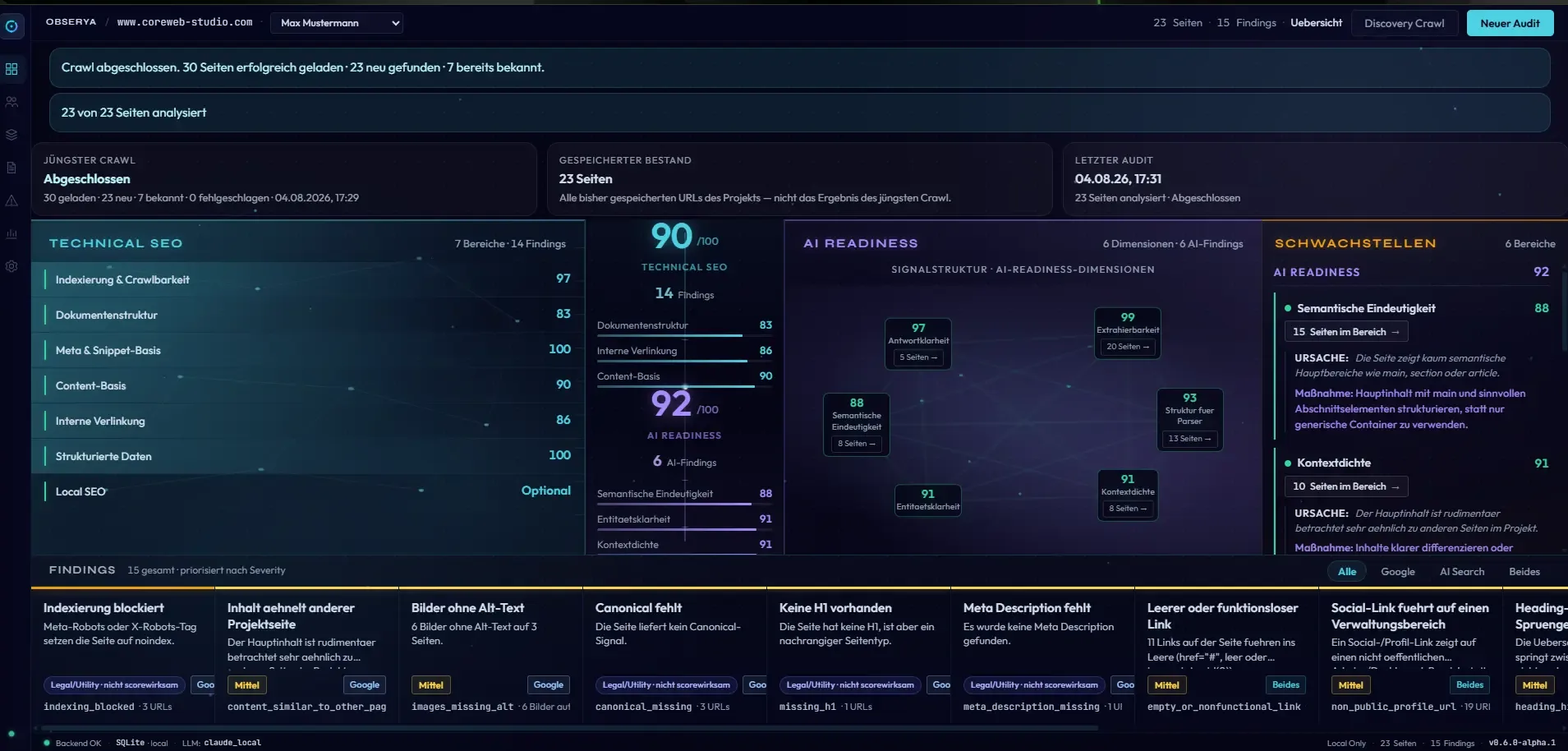Click Legal/Utility badge on Canonical fehlt card

[x=666, y=685]
